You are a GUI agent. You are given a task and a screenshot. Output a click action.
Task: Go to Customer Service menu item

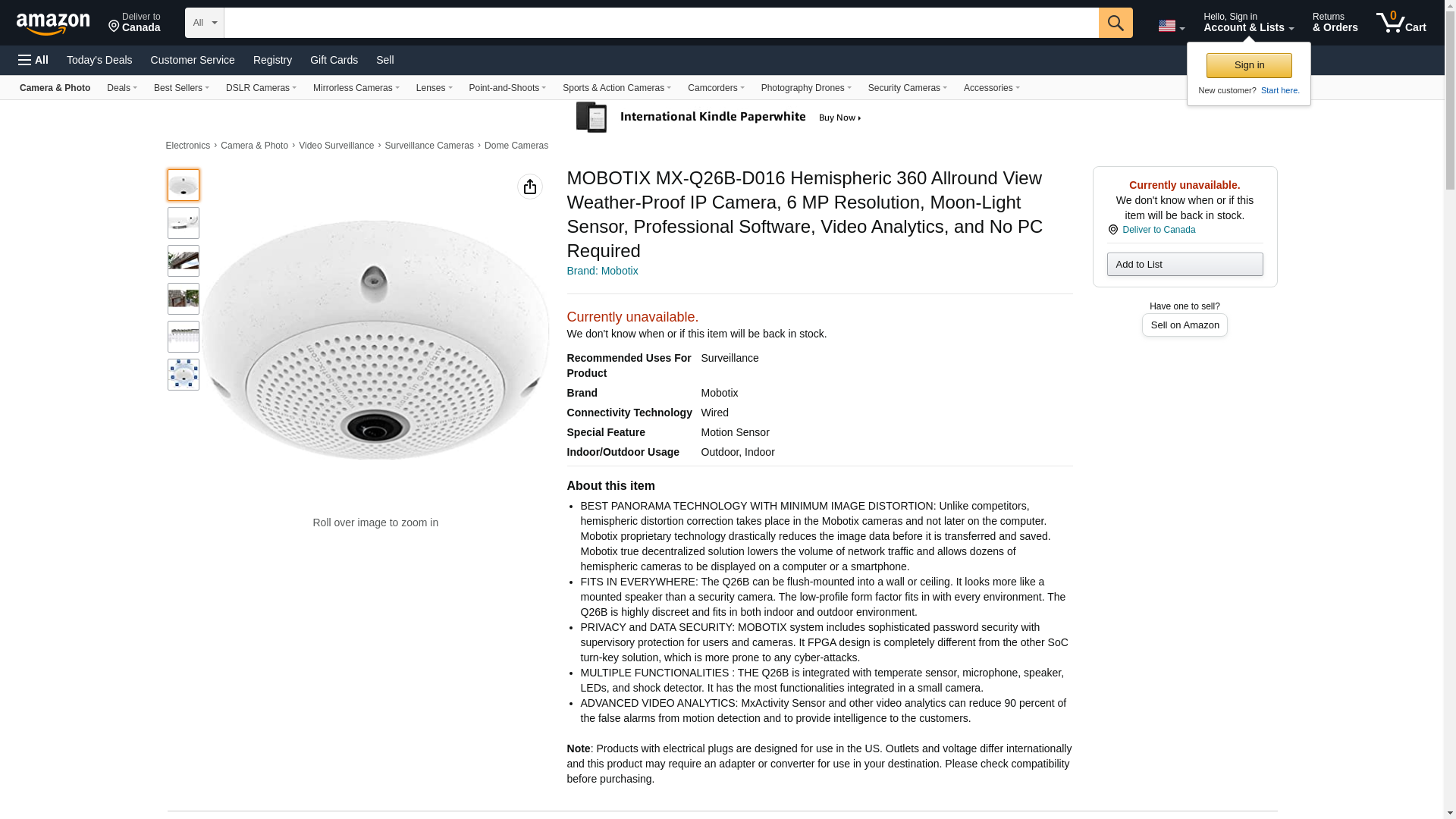click(x=193, y=60)
